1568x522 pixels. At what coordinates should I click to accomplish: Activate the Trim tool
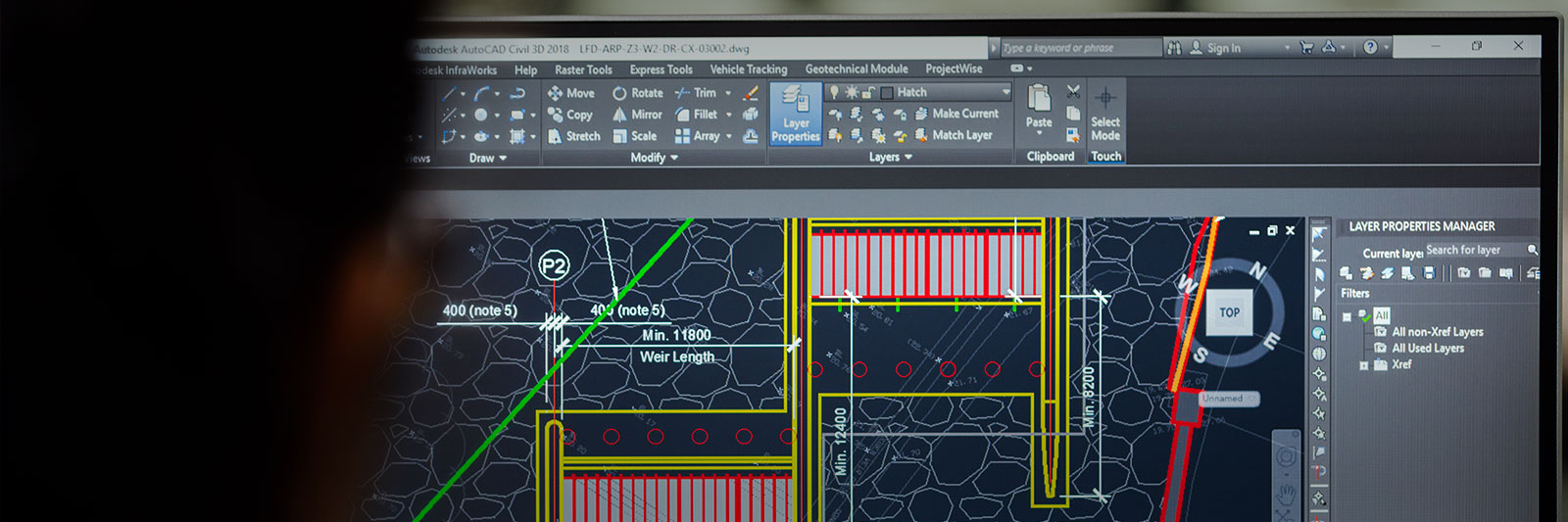coord(696,93)
